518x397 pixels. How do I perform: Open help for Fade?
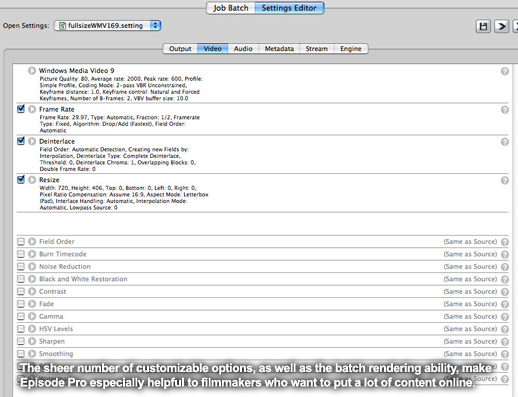[x=505, y=304]
